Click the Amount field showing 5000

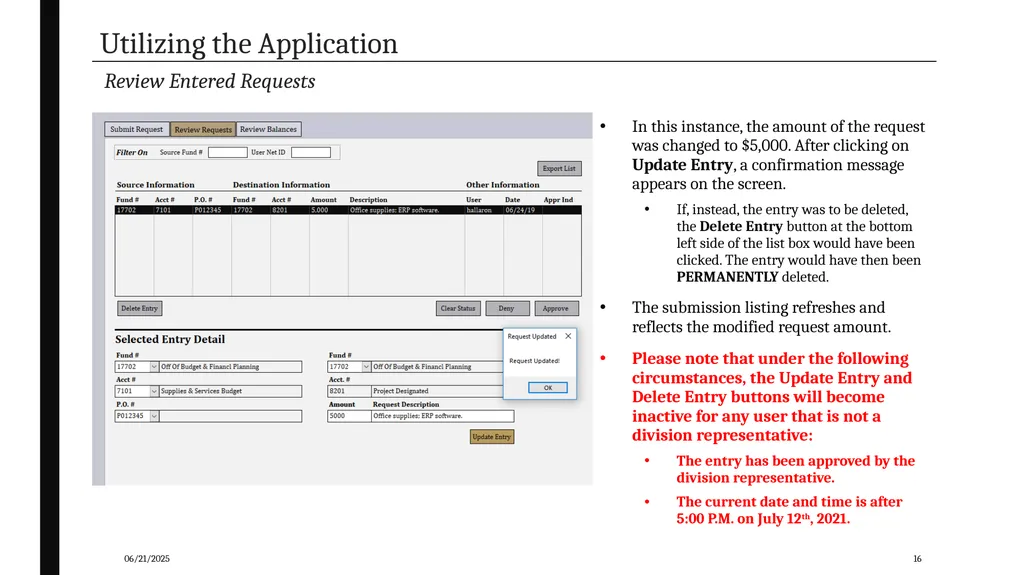(x=349, y=416)
